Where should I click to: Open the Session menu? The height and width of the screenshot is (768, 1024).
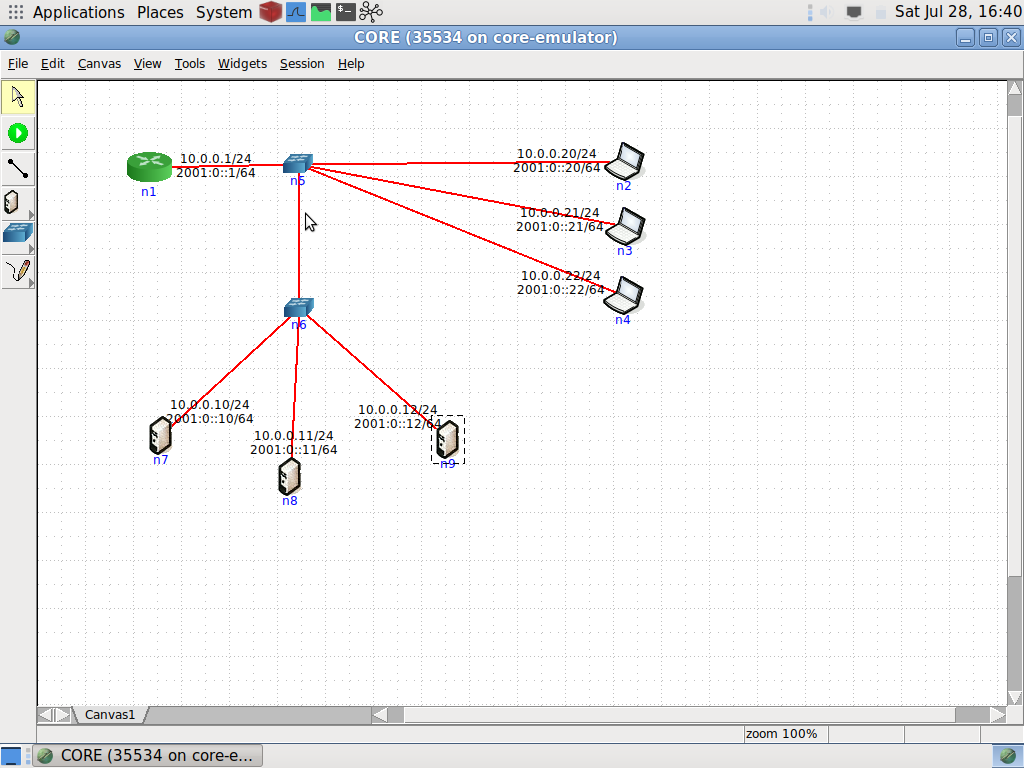pyautogui.click(x=302, y=63)
